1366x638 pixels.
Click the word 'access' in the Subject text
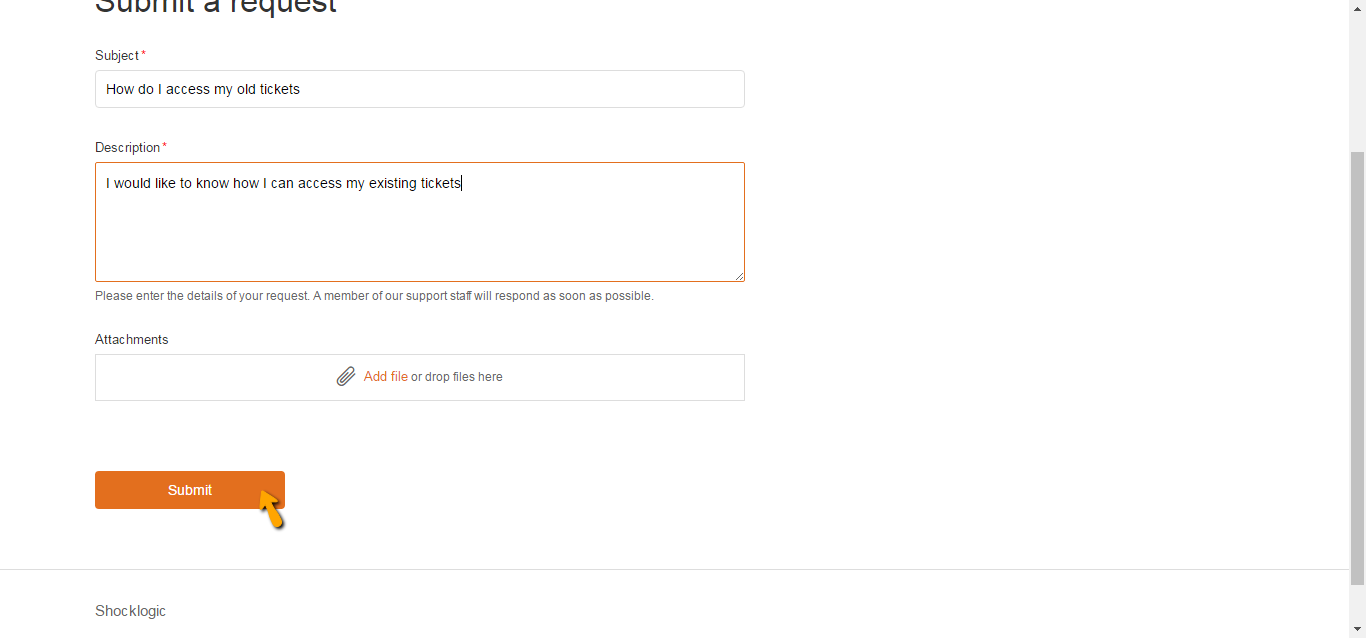188,89
